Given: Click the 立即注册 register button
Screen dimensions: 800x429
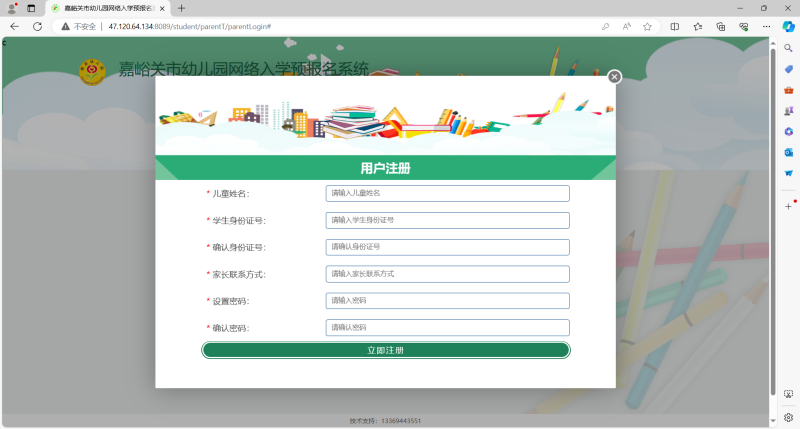Looking at the screenshot, I should 386,350.
